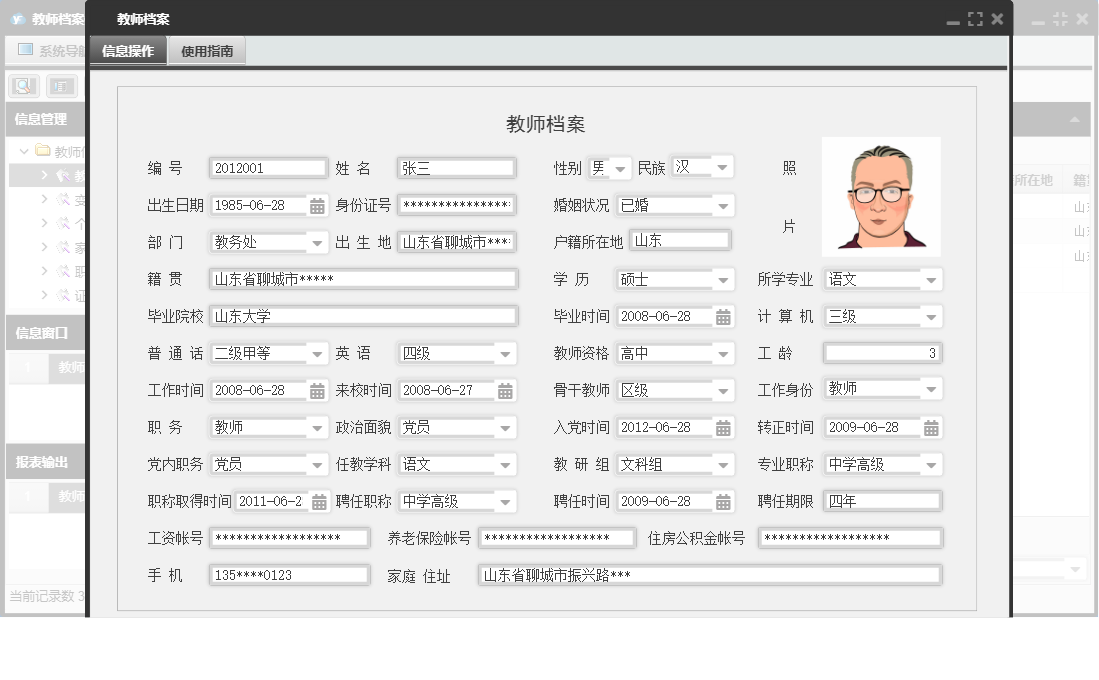Viewport: 1099px width, 680px height.
Task: Click the 姓名 name input field
Action: click(x=456, y=168)
